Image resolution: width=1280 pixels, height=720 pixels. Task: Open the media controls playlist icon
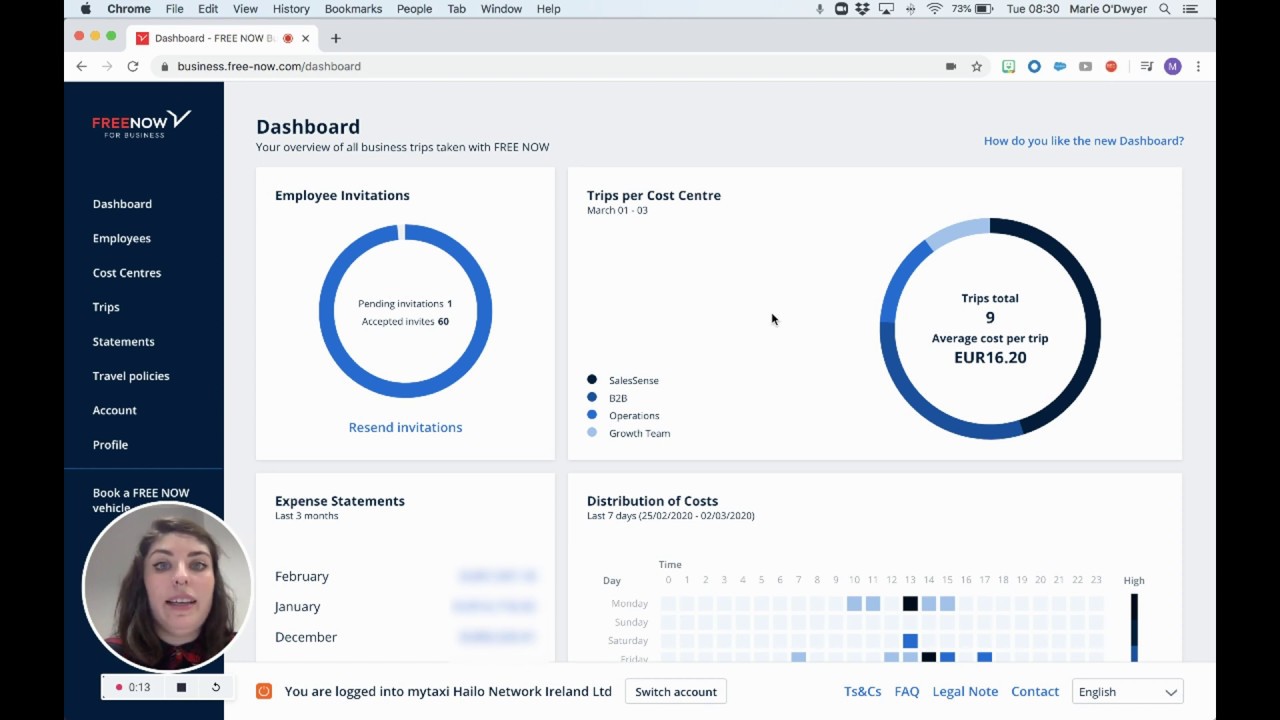[x=1147, y=66]
